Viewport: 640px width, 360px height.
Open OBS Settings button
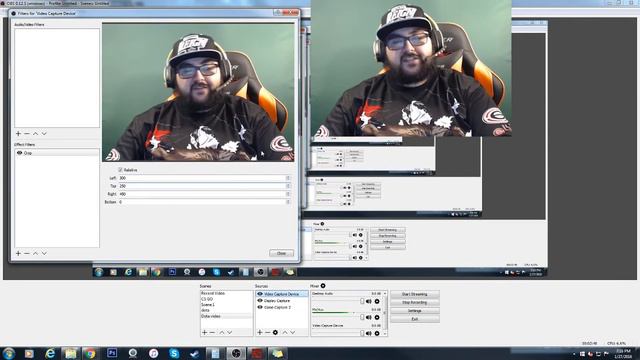pyautogui.click(x=415, y=311)
